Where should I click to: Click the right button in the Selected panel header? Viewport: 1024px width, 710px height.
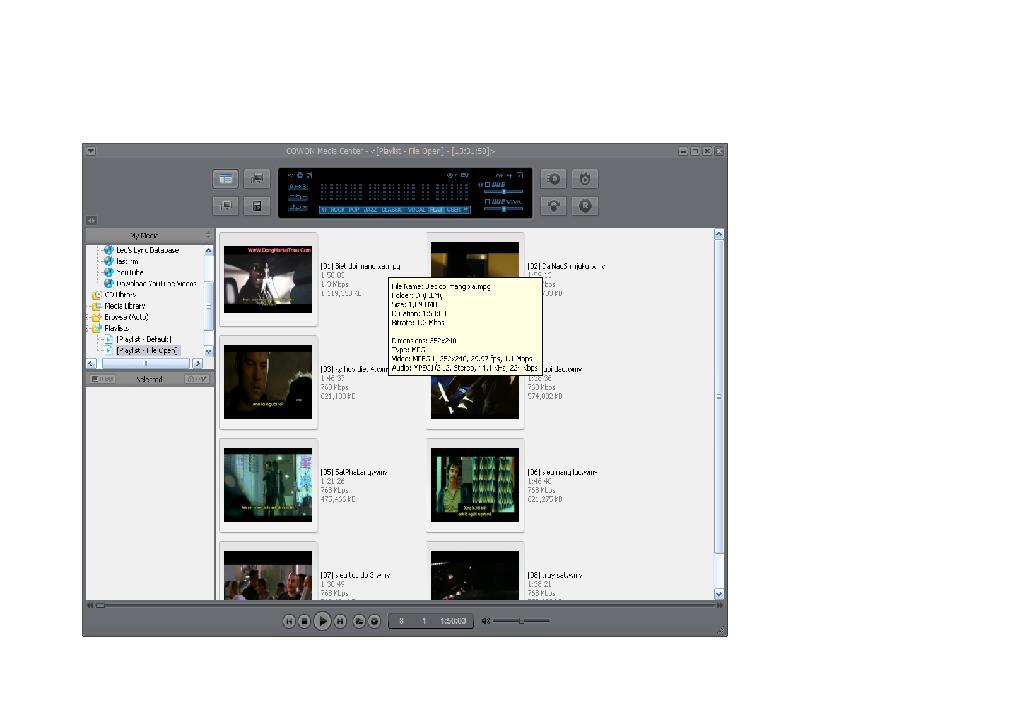(x=197, y=379)
